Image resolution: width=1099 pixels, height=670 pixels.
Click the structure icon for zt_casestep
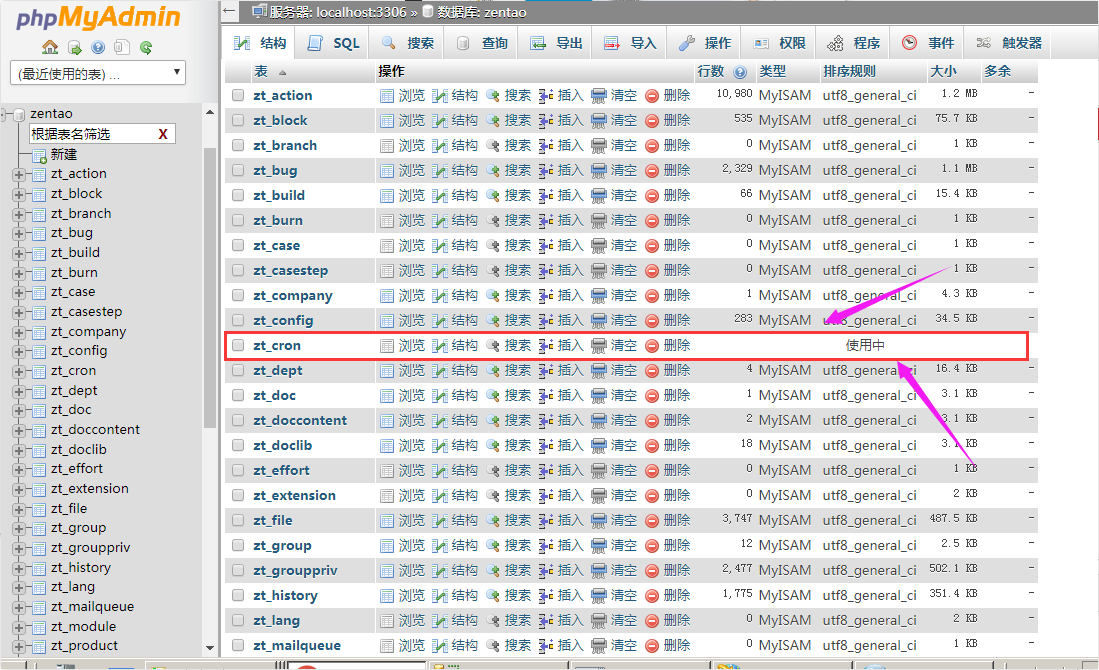pos(439,271)
